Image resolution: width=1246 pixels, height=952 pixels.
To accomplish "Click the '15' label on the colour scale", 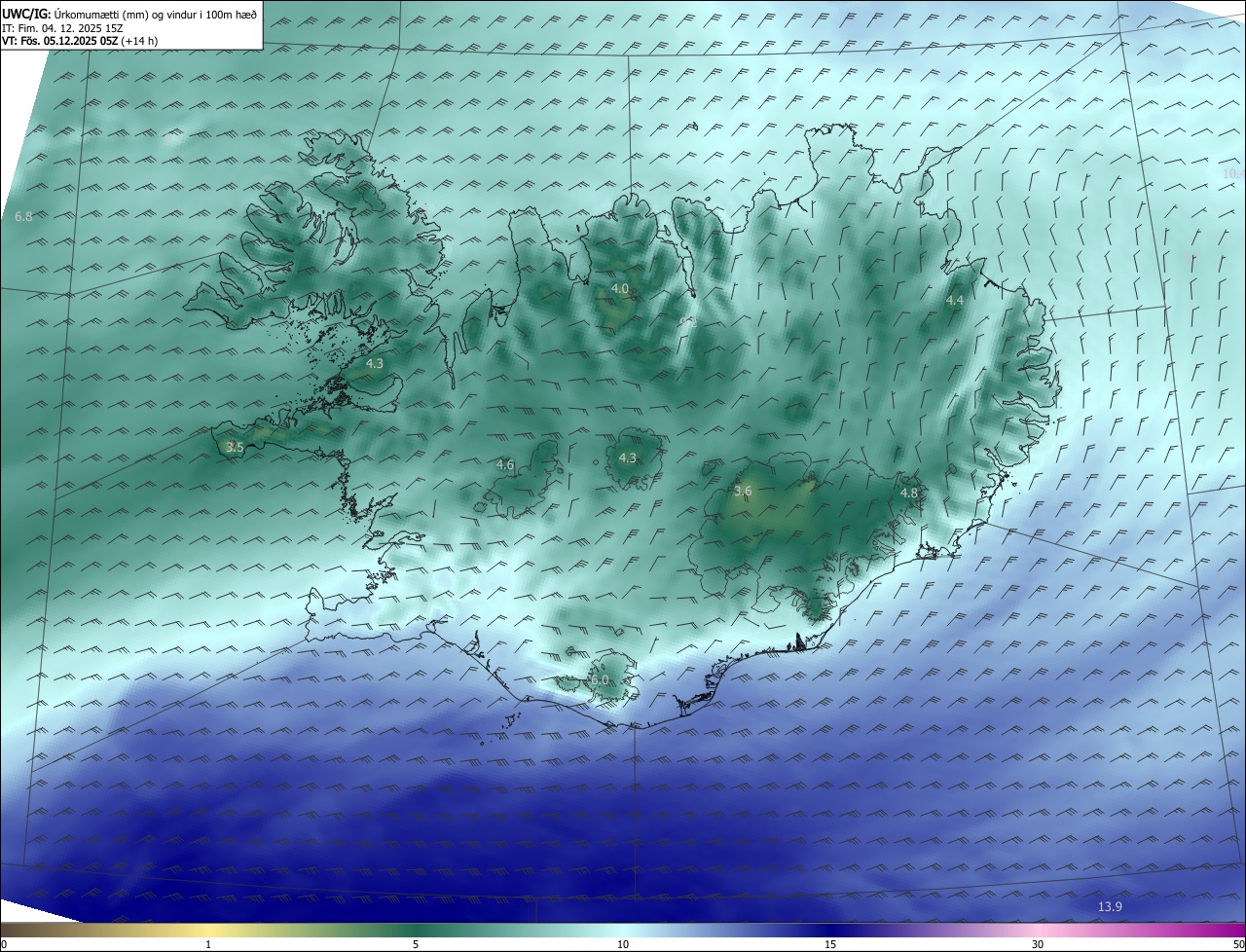I will pyautogui.click(x=830, y=944).
